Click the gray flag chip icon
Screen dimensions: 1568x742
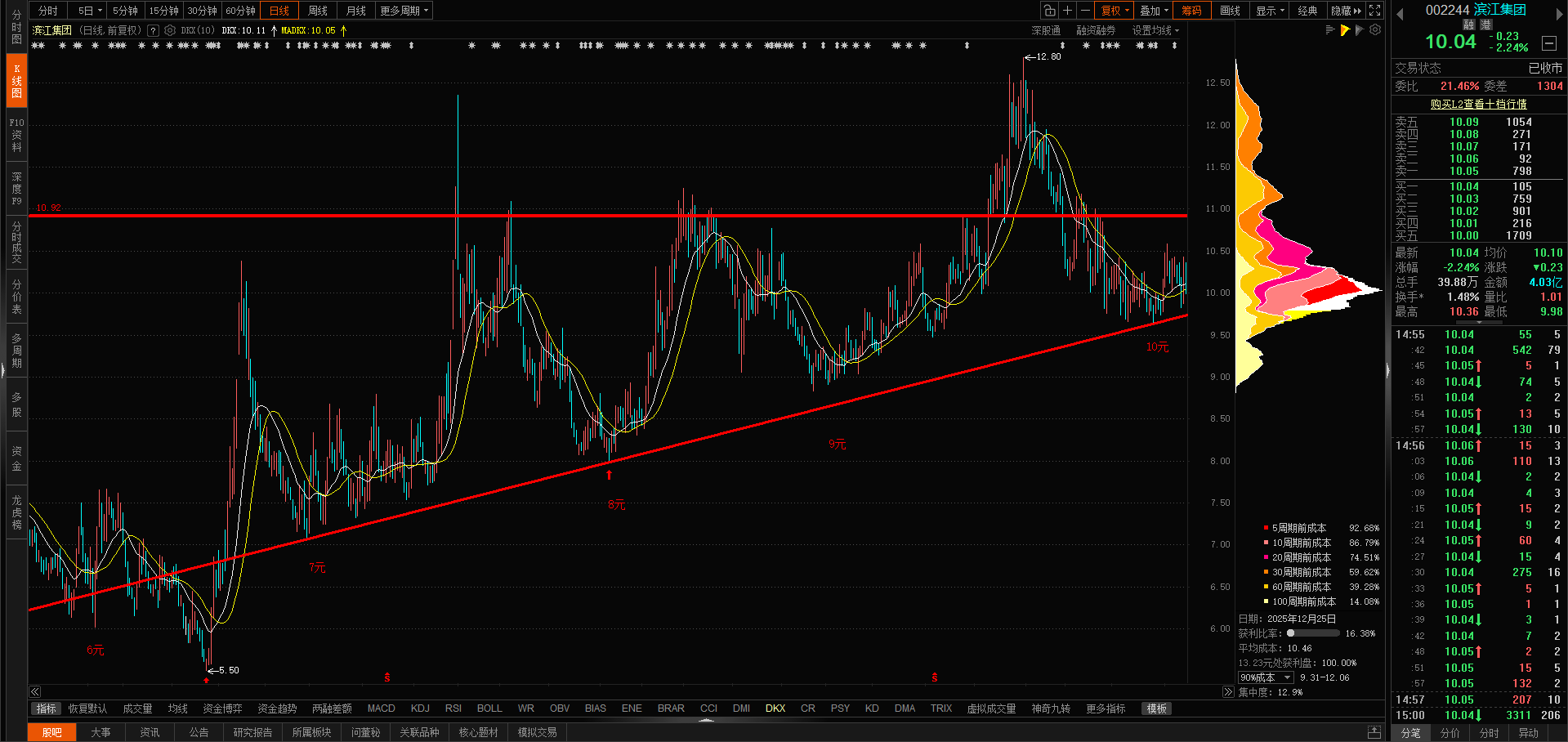(x=1360, y=30)
